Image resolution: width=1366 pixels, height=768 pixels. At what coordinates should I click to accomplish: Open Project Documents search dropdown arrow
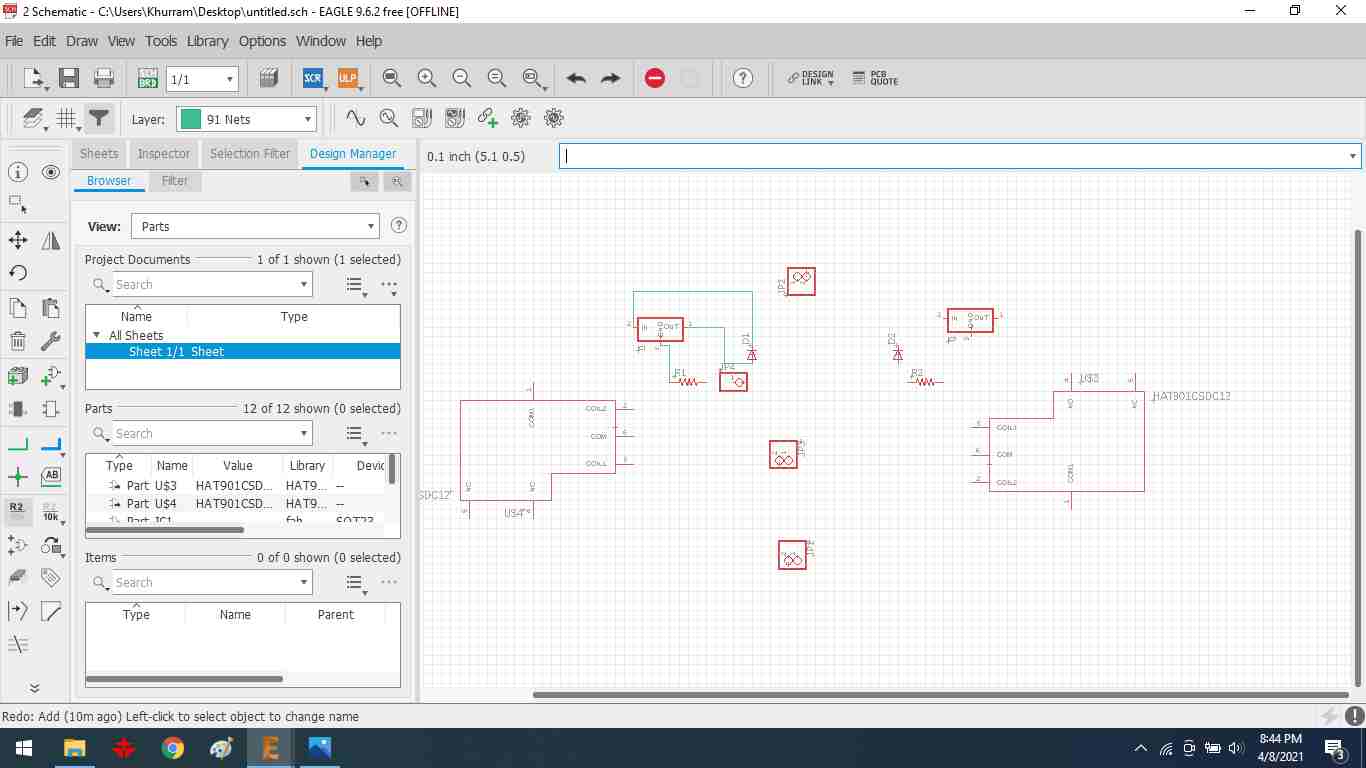(304, 284)
